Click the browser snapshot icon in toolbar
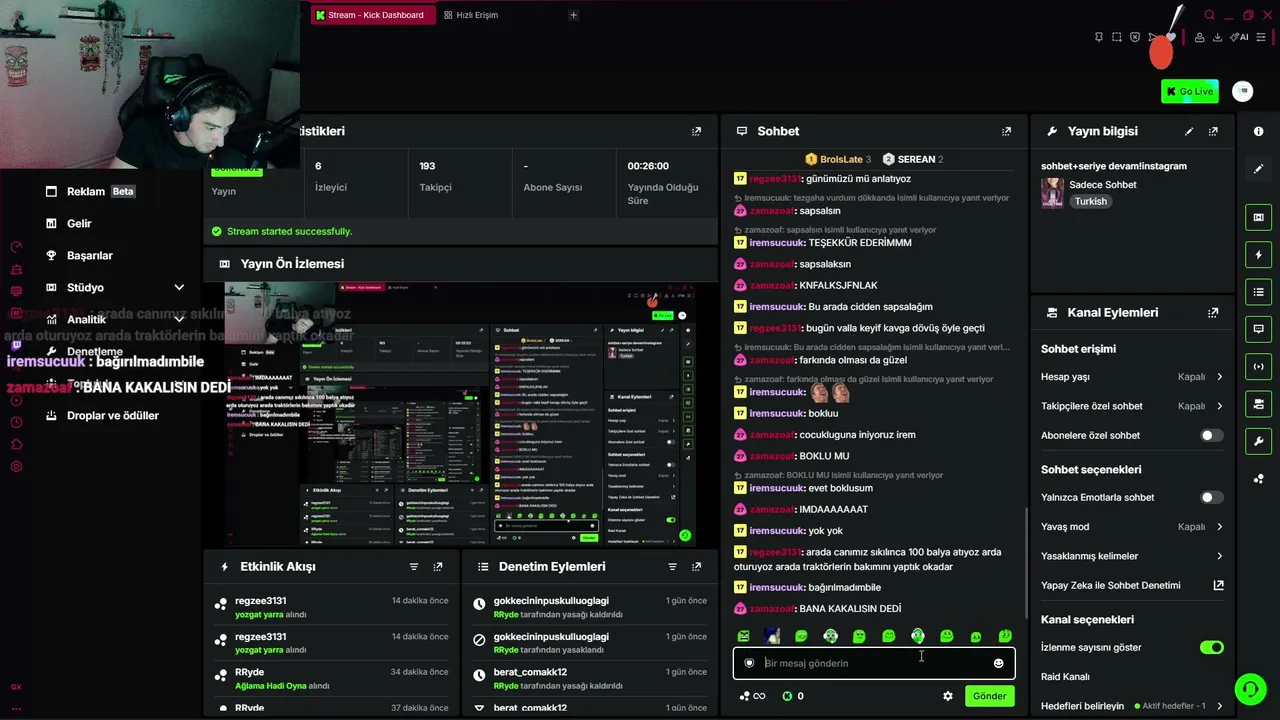The width and height of the screenshot is (1280, 720). (1117, 37)
